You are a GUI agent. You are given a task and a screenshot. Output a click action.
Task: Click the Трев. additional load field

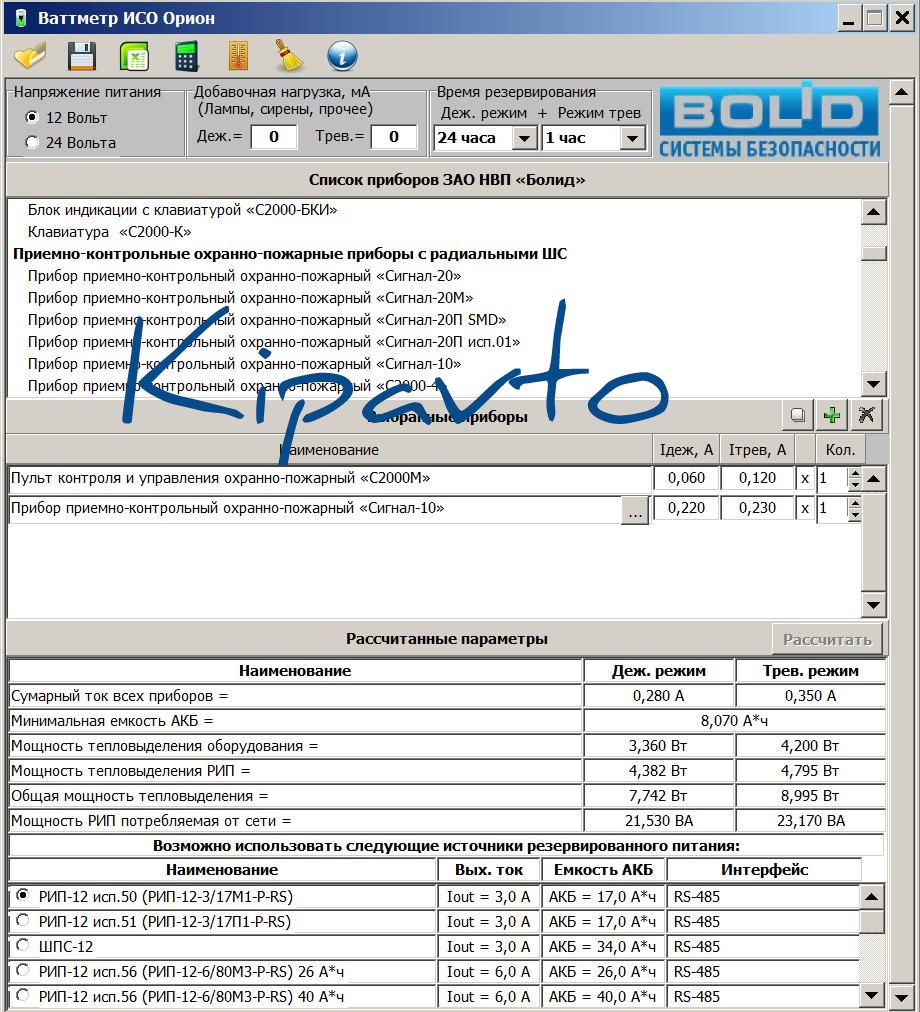click(394, 137)
